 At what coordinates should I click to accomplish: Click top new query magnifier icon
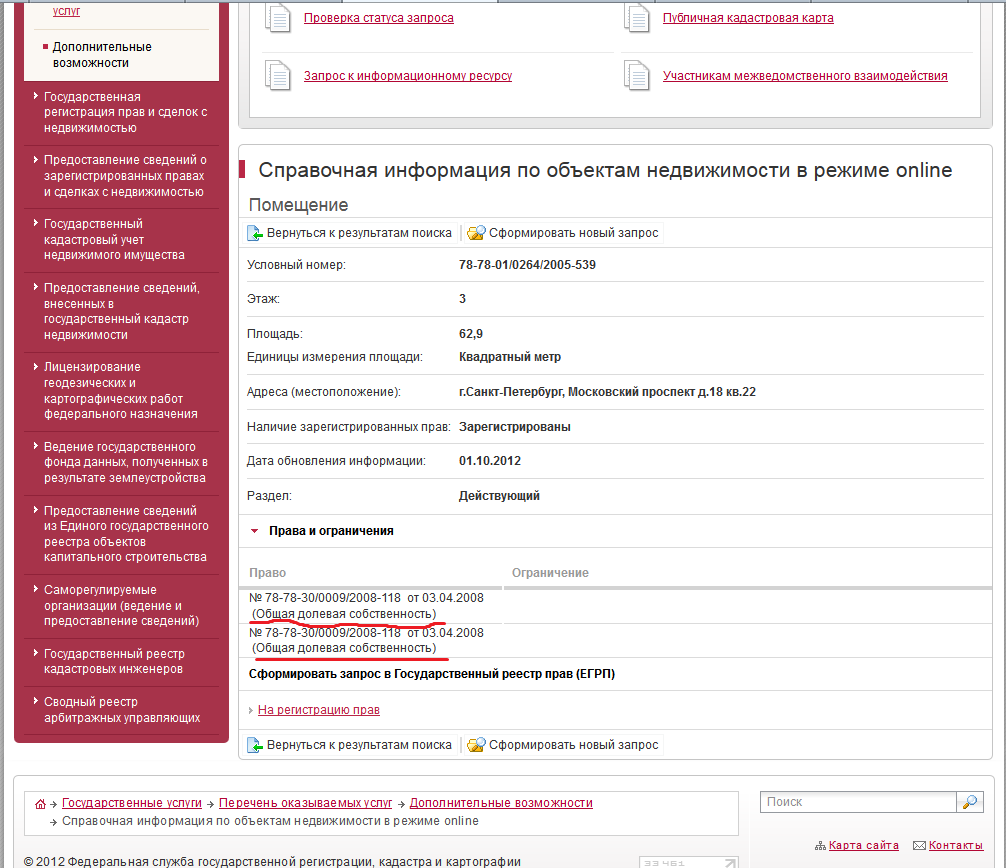pos(476,233)
